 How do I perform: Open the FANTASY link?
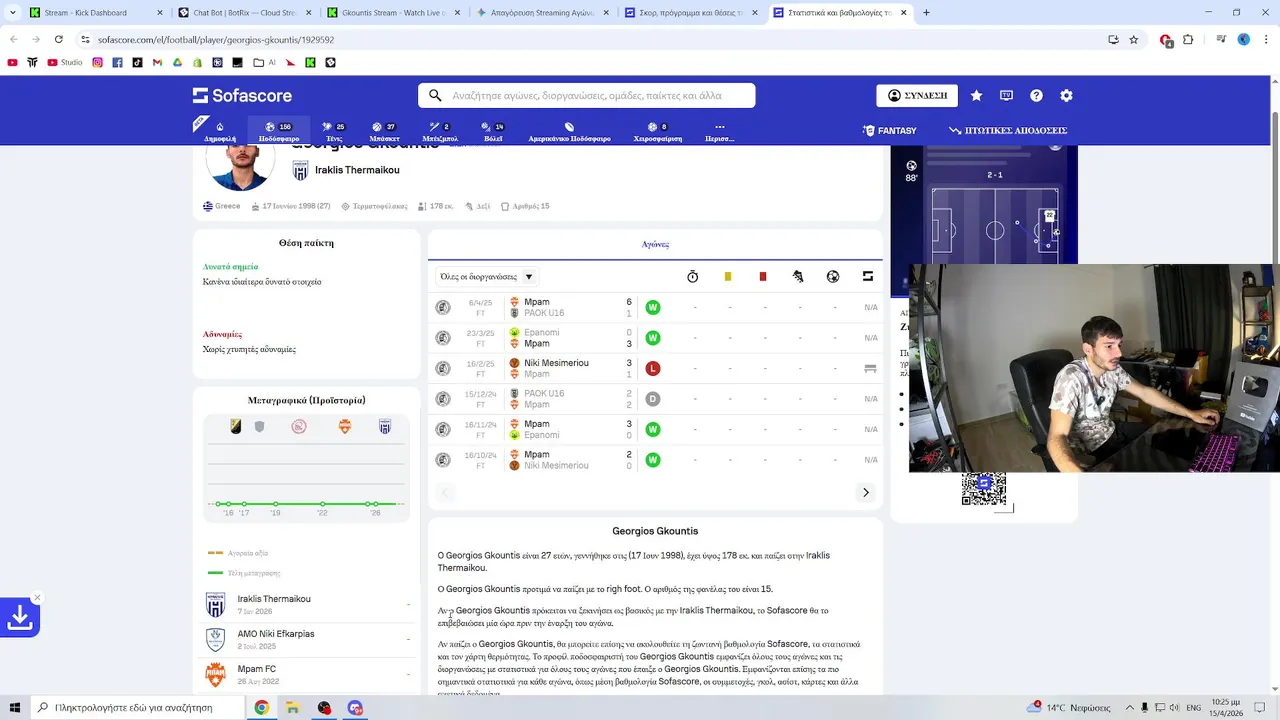click(889, 130)
